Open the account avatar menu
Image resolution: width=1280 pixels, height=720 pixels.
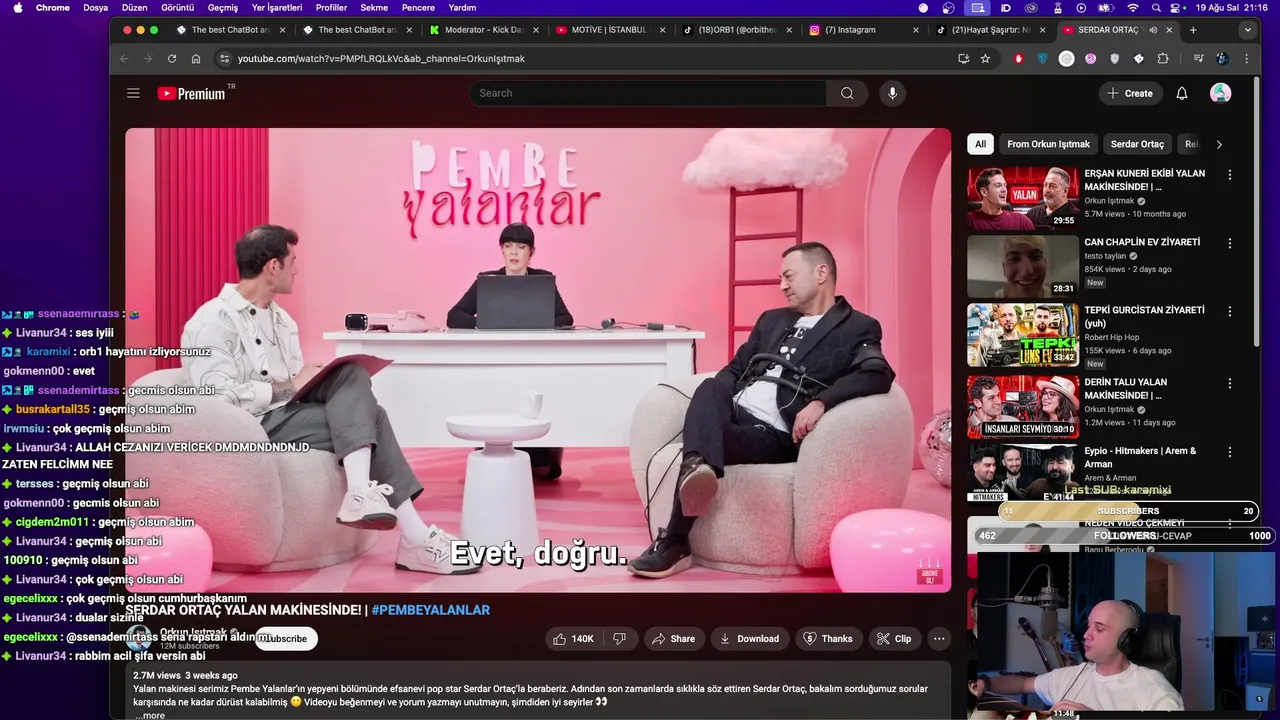[1220, 93]
